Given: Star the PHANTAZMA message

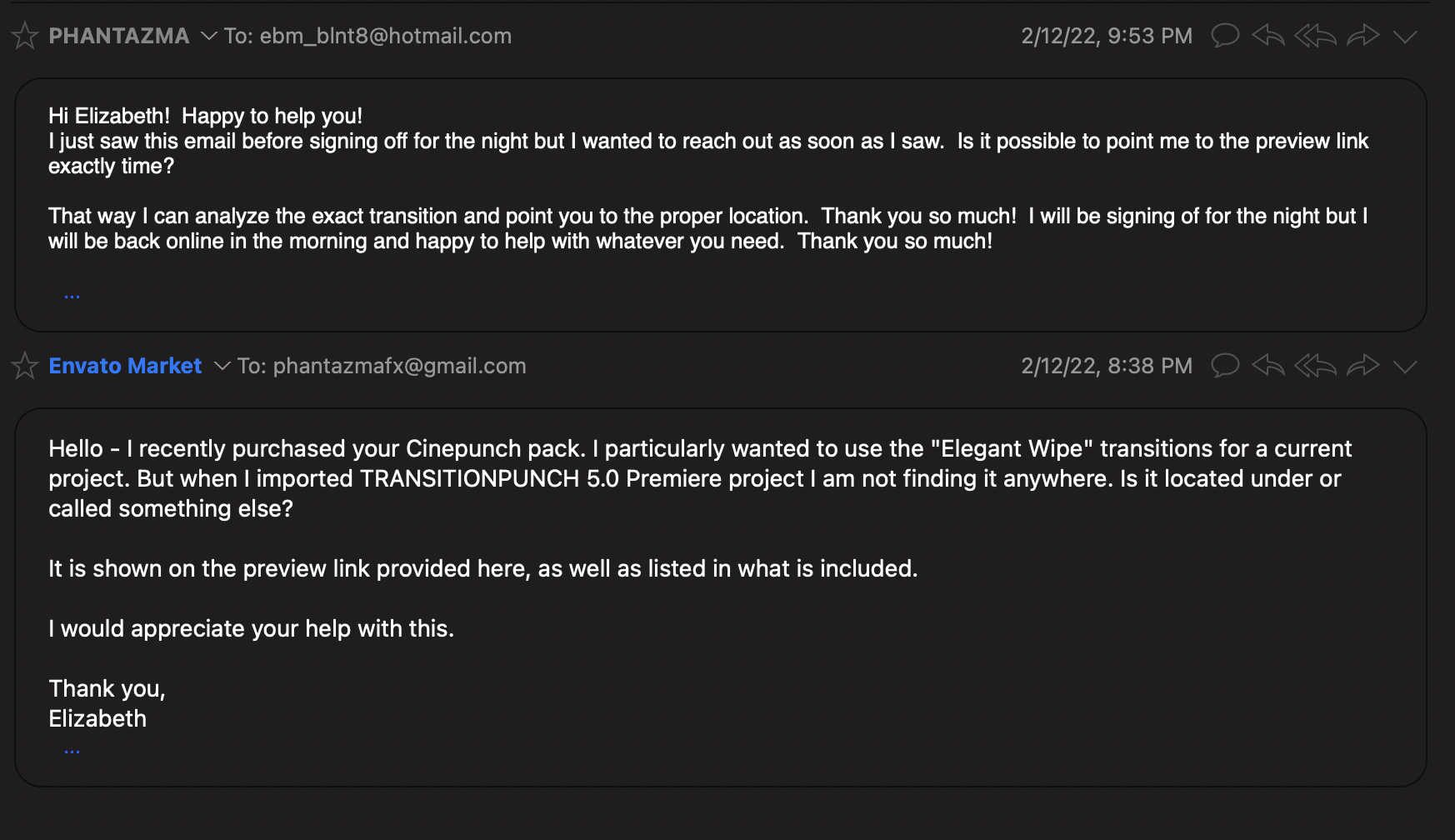Looking at the screenshot, I should coord(25,36).
